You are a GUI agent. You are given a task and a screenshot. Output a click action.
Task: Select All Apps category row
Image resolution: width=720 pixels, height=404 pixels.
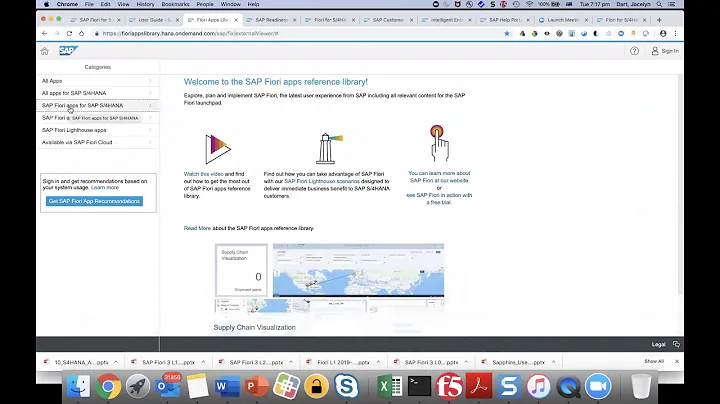coord(97,81)
